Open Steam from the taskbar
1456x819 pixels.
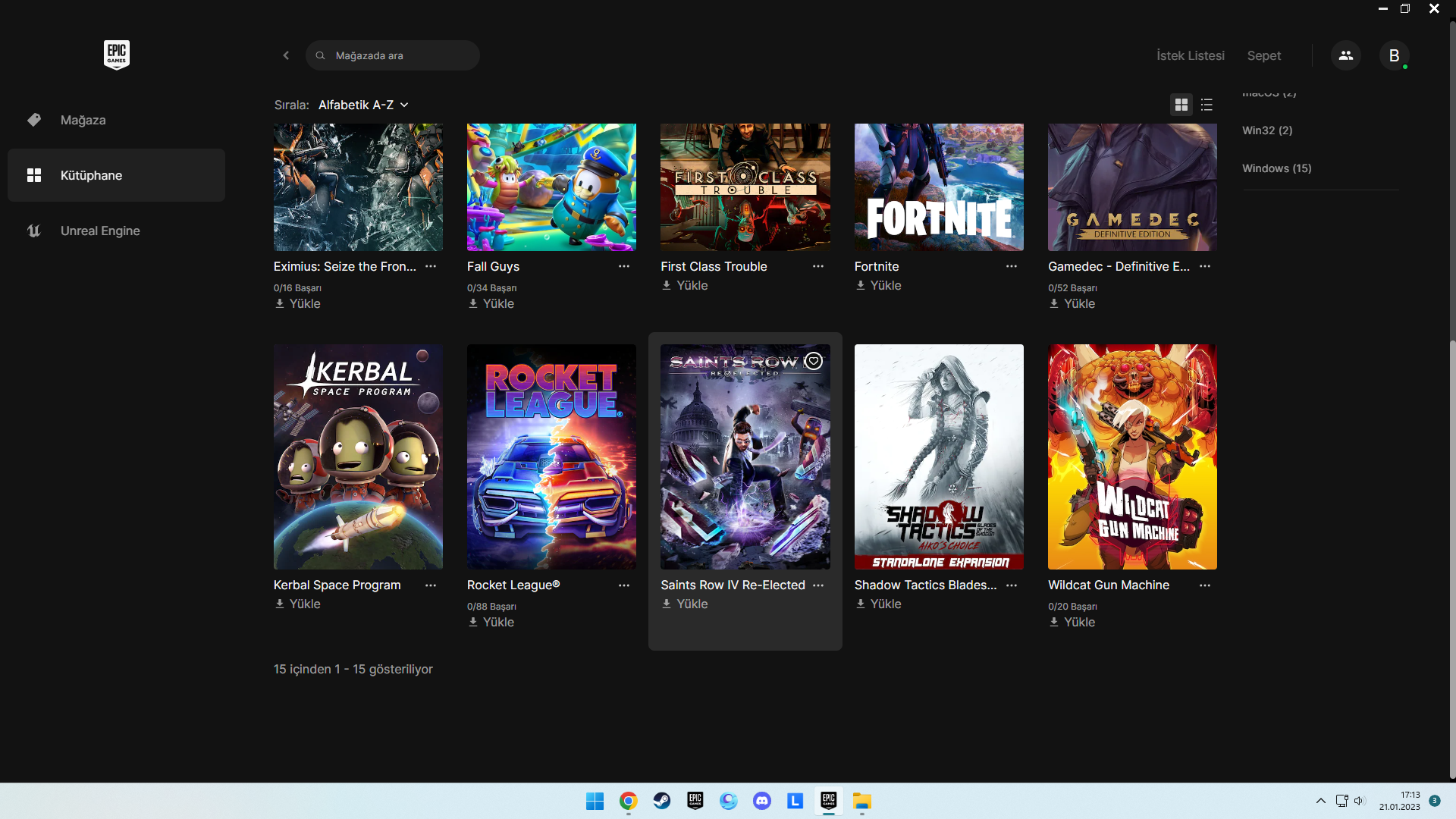pyautogui.click(x=661, y=801)
